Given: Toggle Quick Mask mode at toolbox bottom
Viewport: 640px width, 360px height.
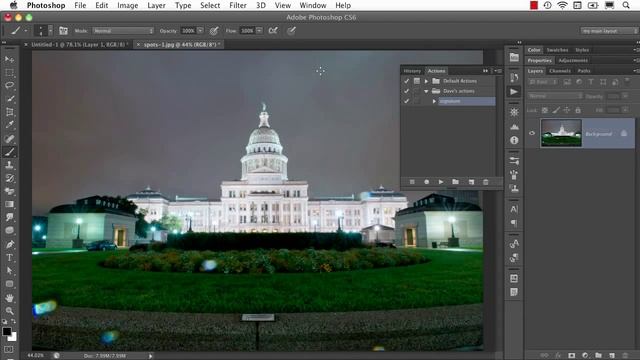Looking at the screenshot, I should pos(9,350).
